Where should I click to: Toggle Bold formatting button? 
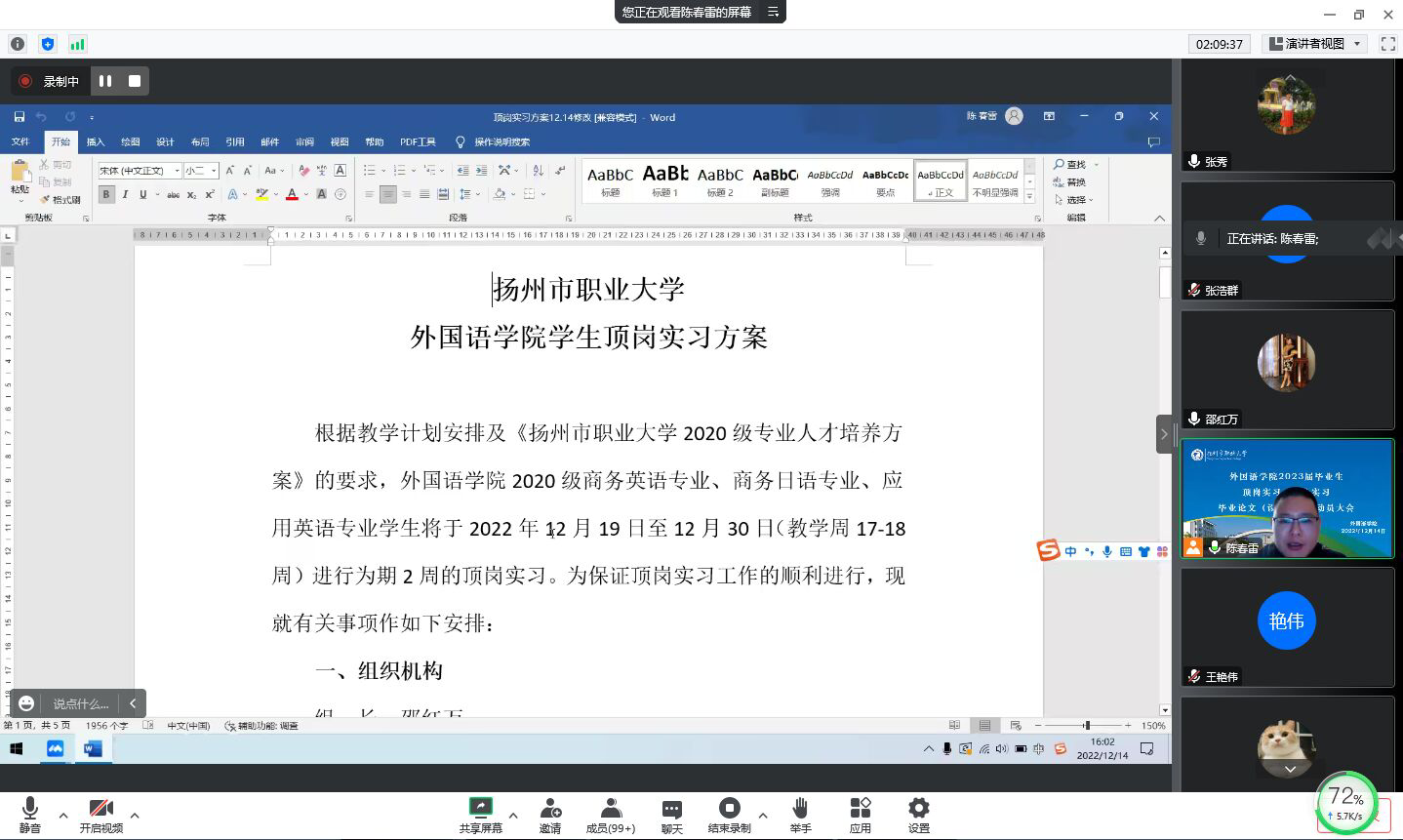click(106, 195)
